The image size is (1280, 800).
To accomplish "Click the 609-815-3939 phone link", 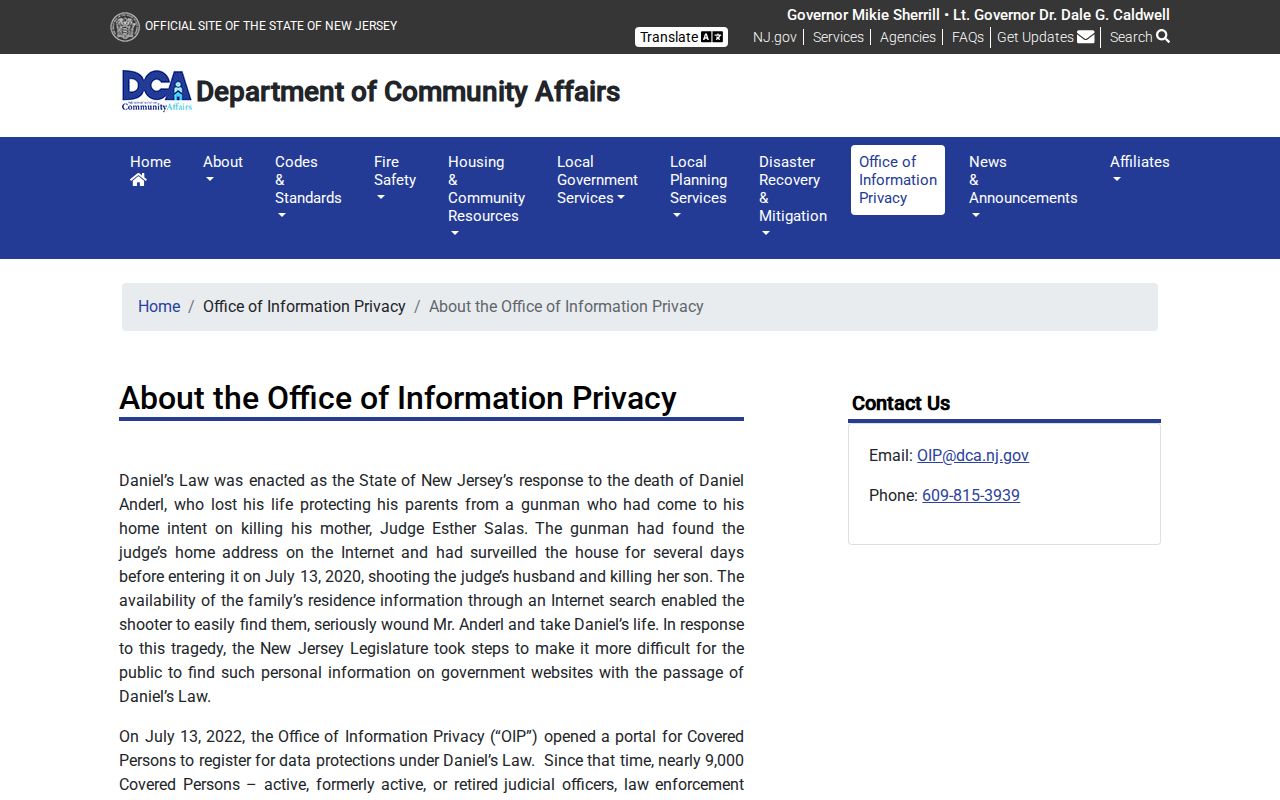I will [971, 496].
